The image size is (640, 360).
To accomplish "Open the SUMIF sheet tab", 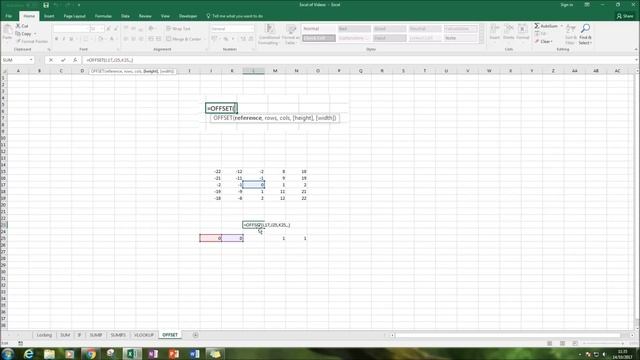I will click(96, 335).
